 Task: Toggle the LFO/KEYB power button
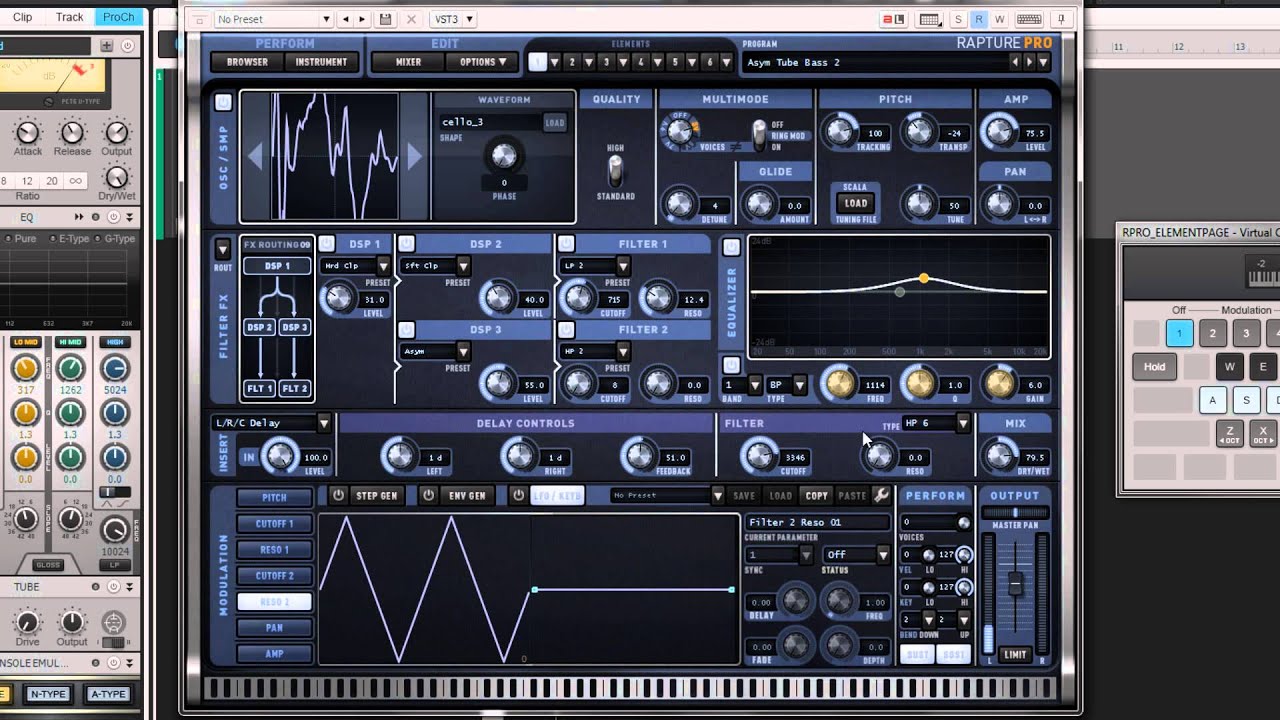pos(518,495)
